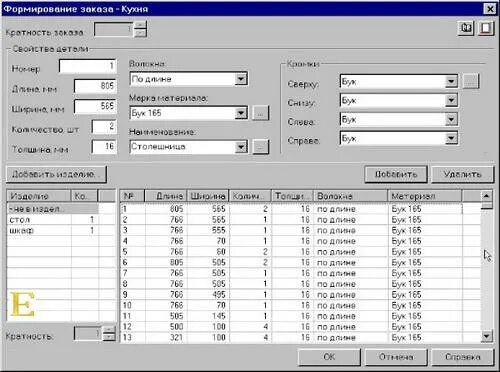Click the scroll up arrow of parts table
The image size is (500, 372).
(487, 196)
